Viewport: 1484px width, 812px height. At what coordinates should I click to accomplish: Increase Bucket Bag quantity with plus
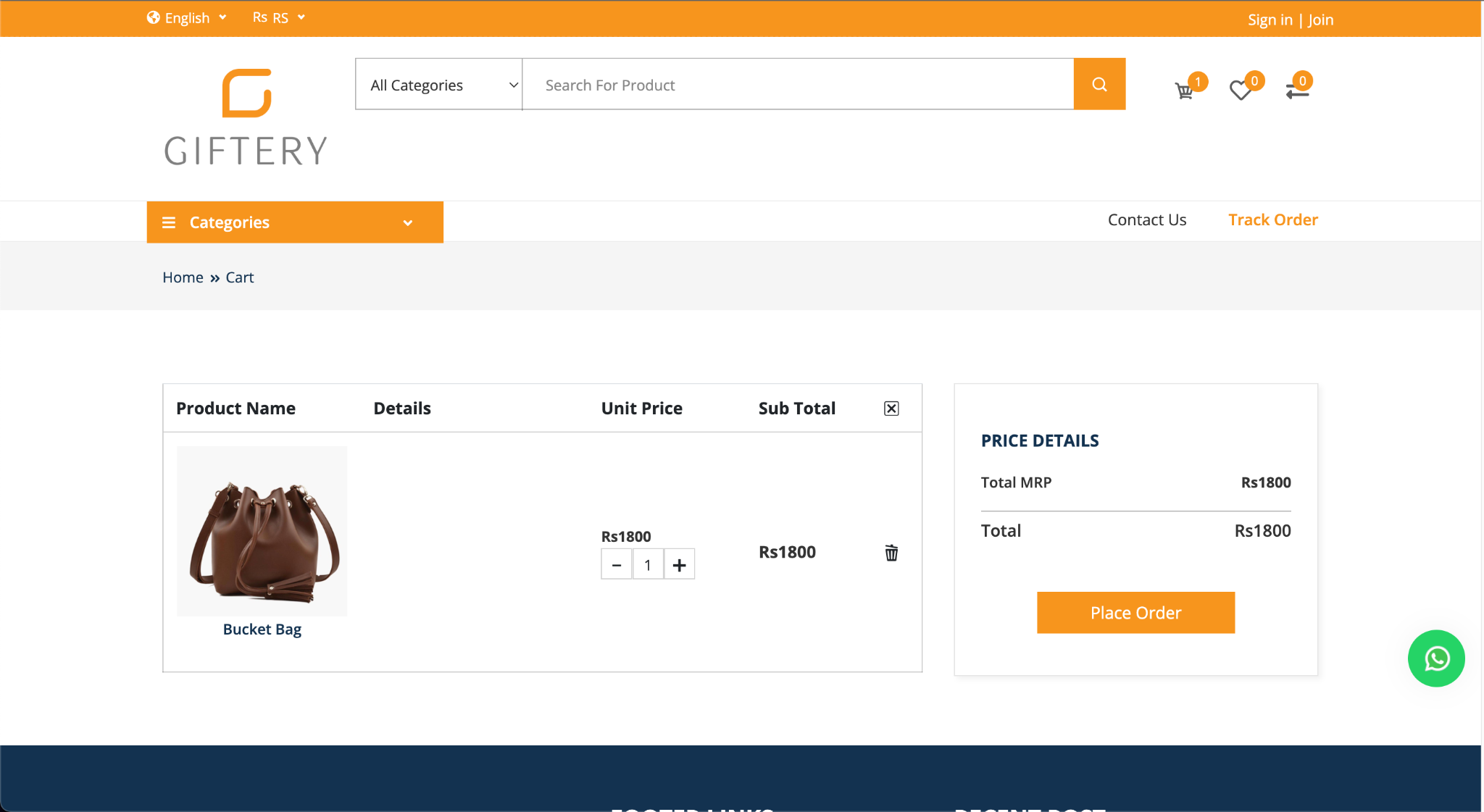[679, 564]
